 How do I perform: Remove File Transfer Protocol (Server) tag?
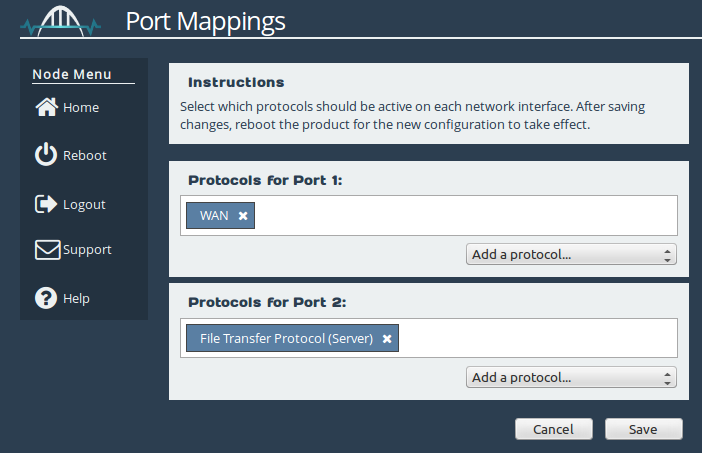pyautogui.click(x=387, y=339)
